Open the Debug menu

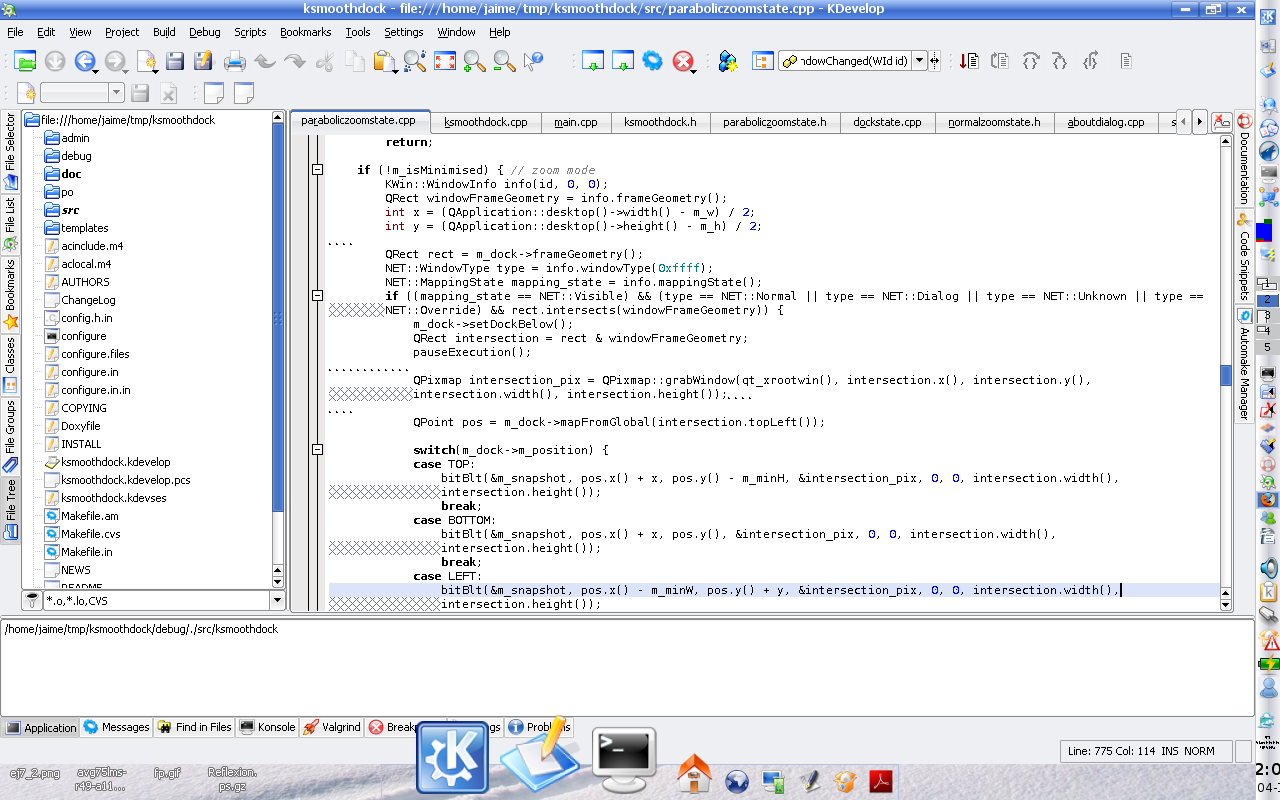click(x=205, y=32)
